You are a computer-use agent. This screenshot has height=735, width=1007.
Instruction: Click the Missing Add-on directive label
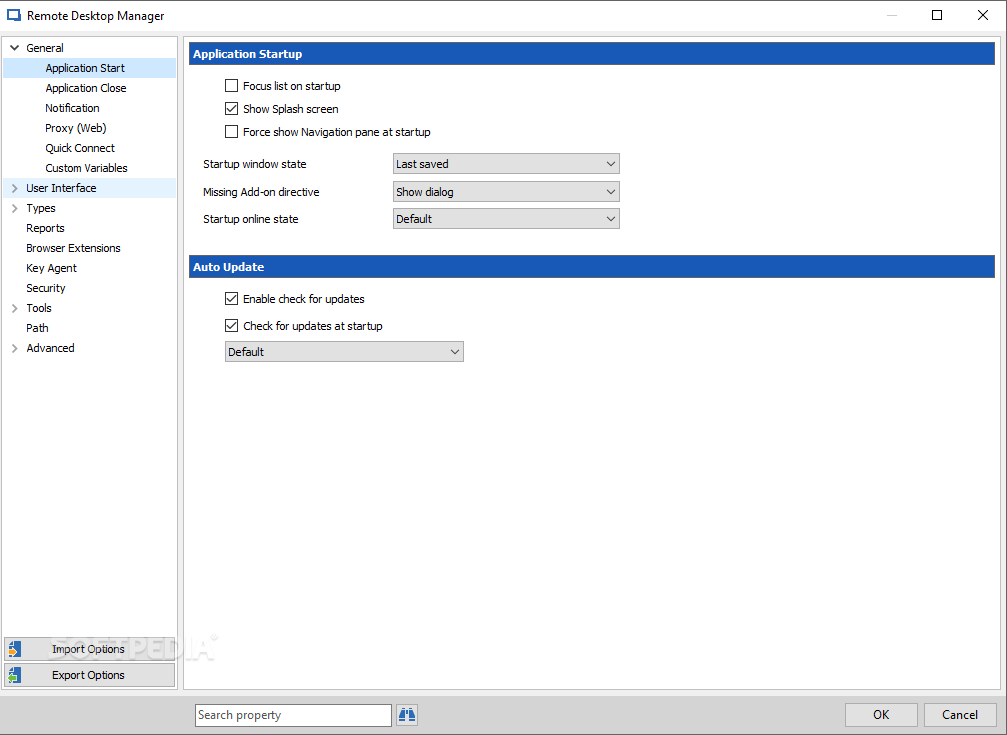coord(261,191)
